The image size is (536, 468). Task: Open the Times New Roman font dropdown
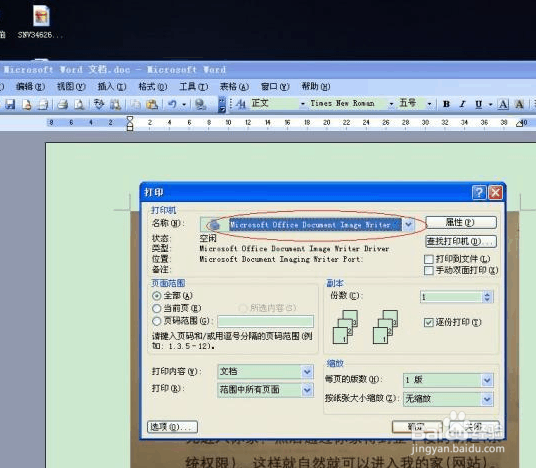(x=391, y=104)
